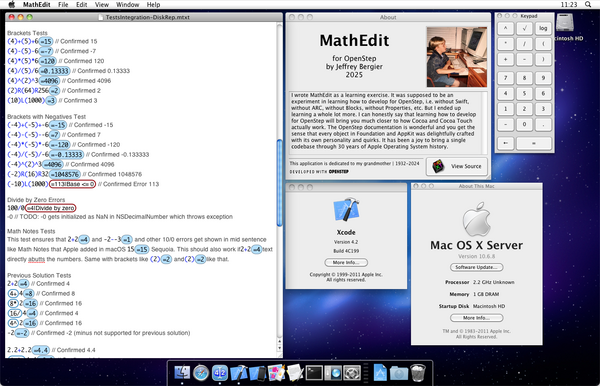Tap the backspace arrow key on Keypad
The height and width of the screenshot is (386, 600).
click(505, 143)
